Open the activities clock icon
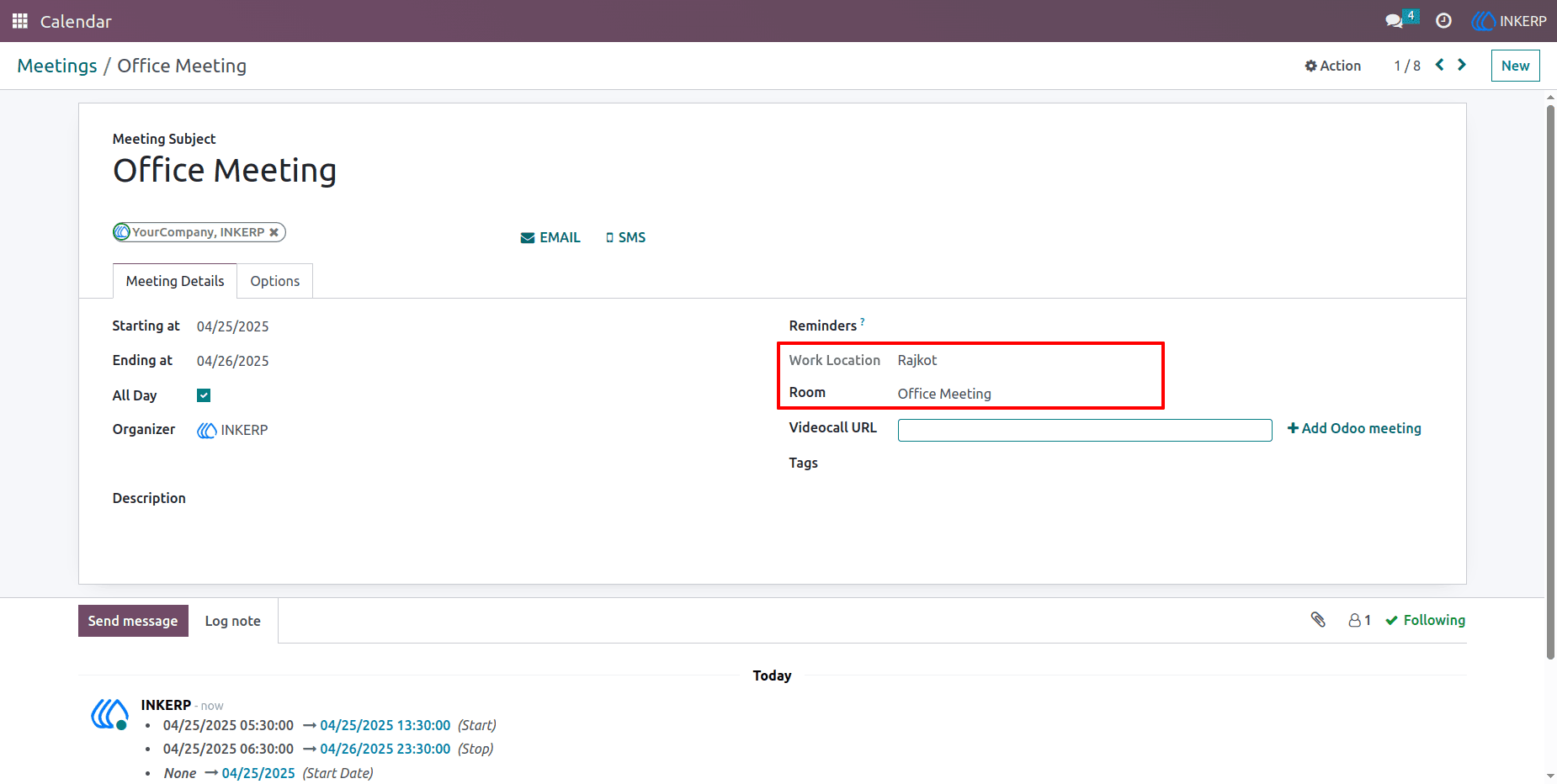The height and width of the screenshot is (784, 1557). pos(1443,21)
